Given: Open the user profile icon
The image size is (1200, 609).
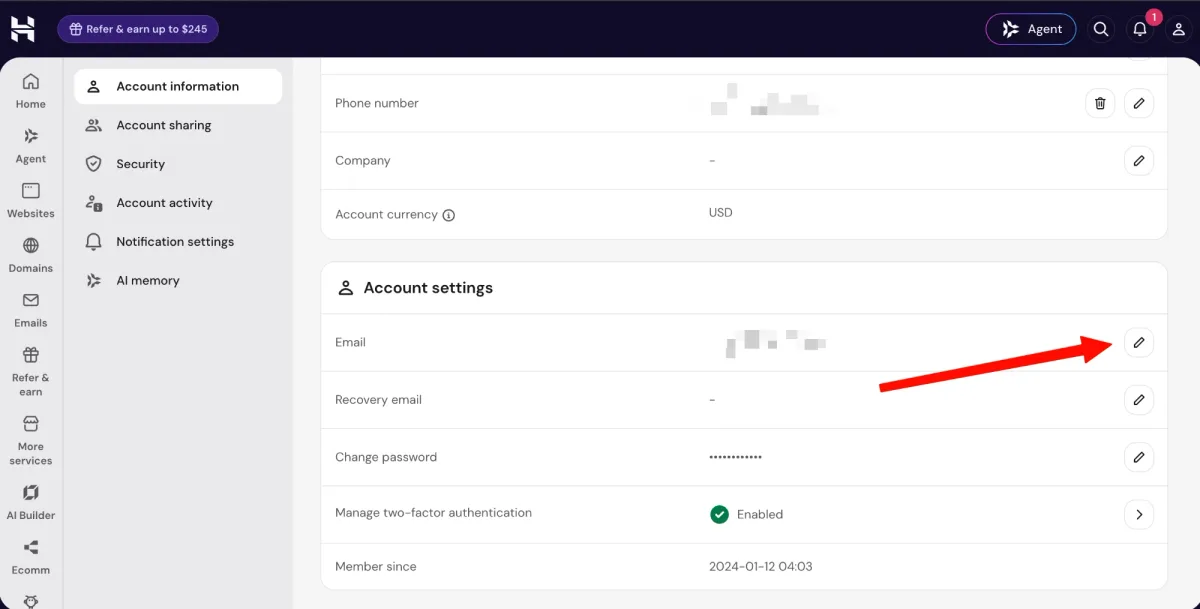Looking at the screenshot, I should coord(1179,29).
